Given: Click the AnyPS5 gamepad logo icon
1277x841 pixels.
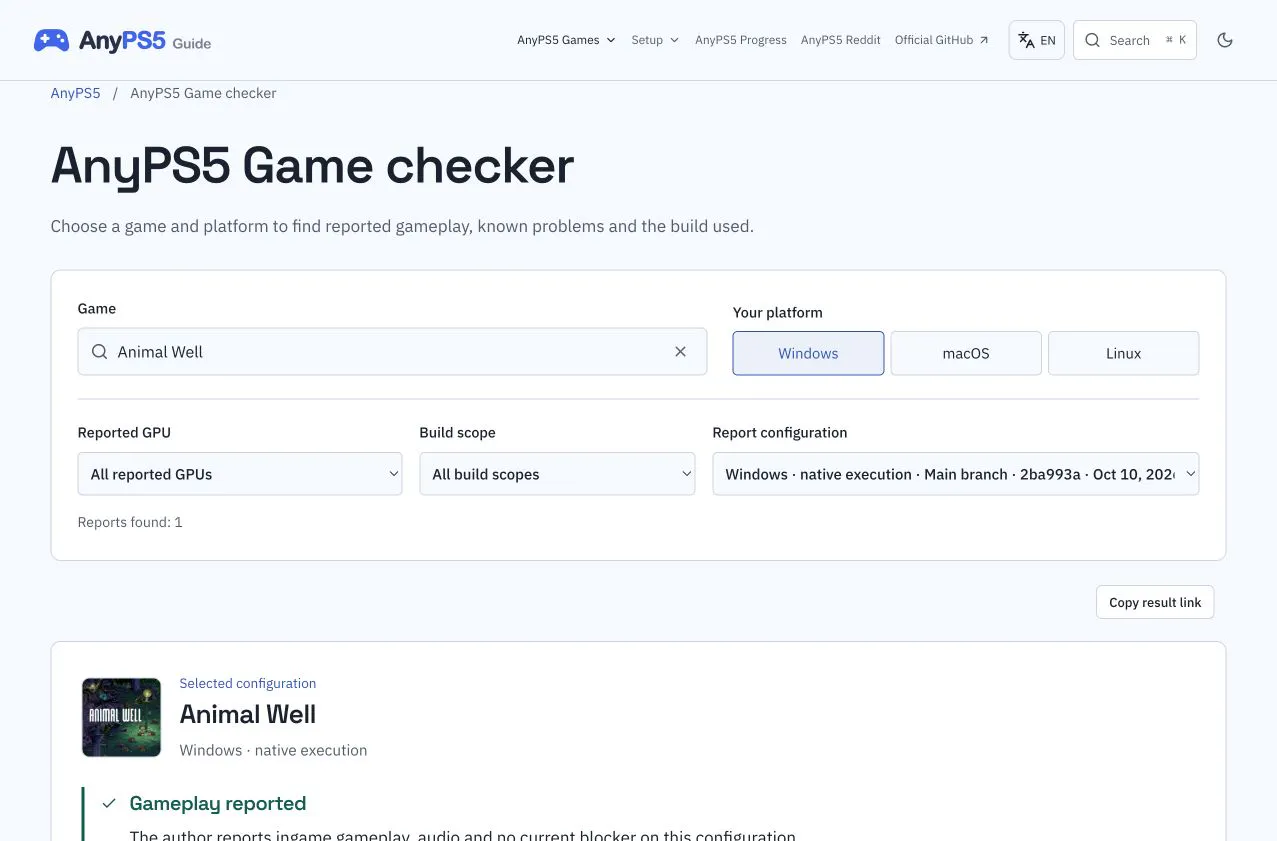Looking at the screenshot, I should 52,40.
